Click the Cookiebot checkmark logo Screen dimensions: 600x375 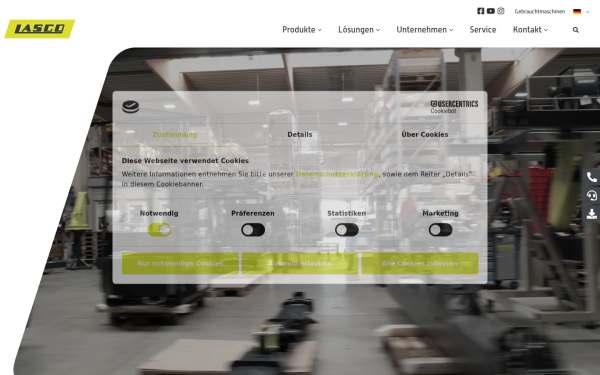tap(130, 107)
